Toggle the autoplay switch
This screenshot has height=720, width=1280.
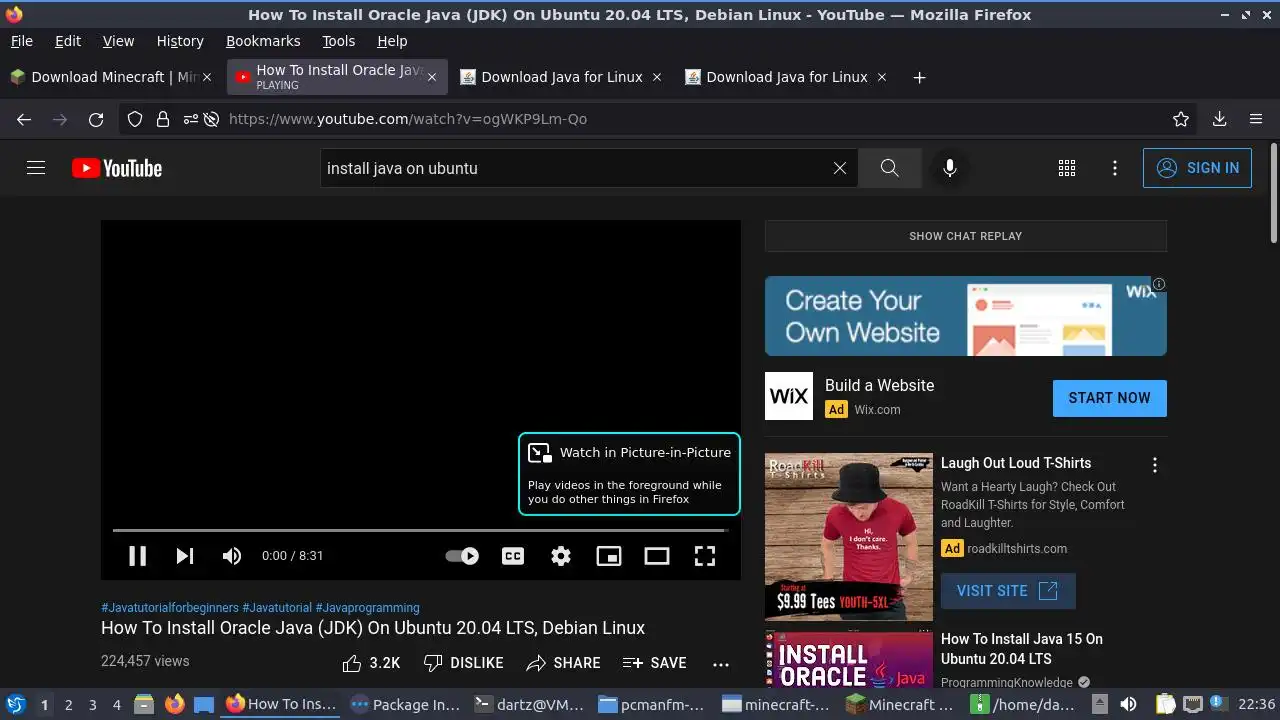tap(462, 556)
